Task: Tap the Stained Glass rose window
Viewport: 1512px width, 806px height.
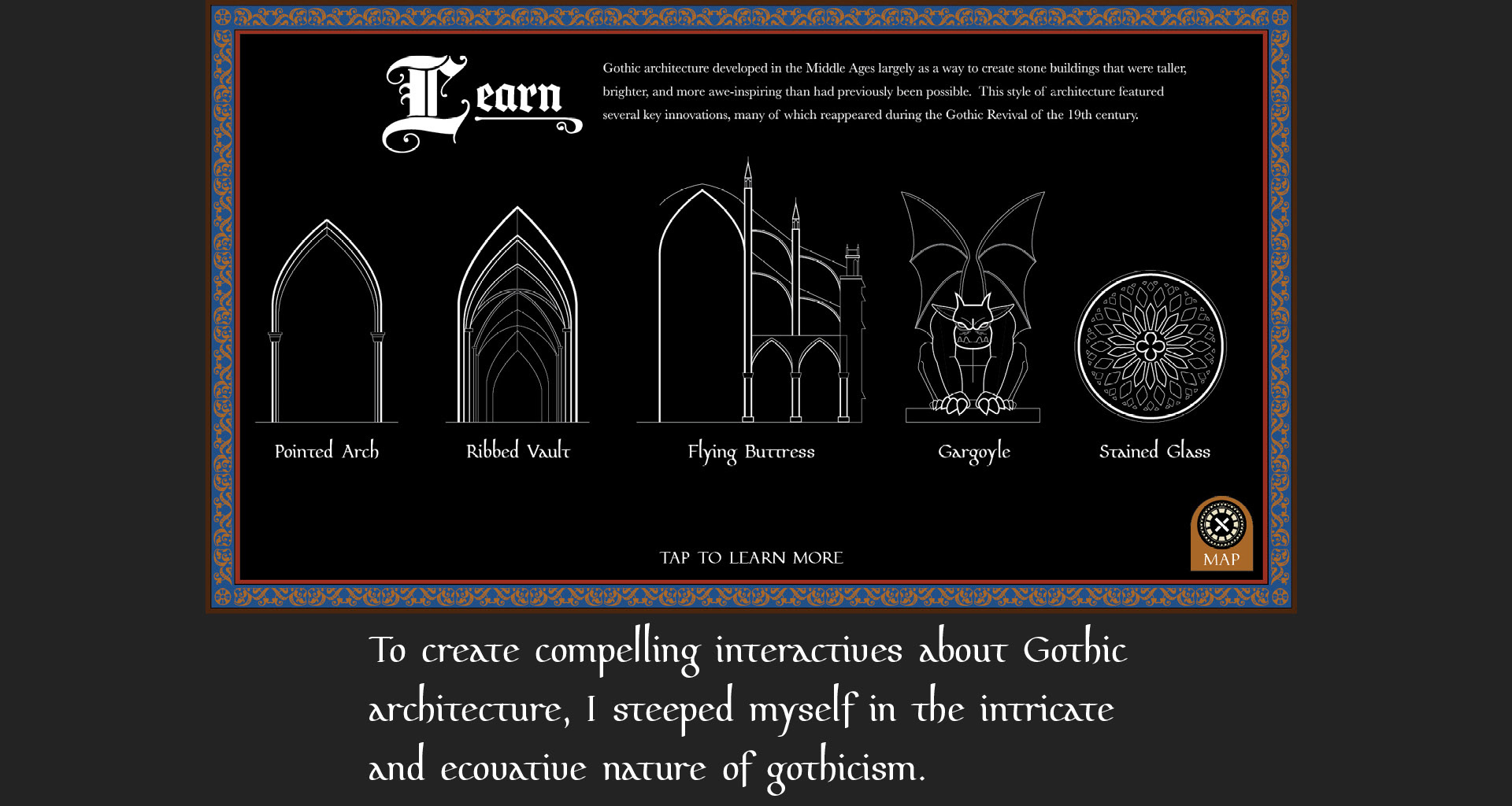Action: [x=1151, y=346]
